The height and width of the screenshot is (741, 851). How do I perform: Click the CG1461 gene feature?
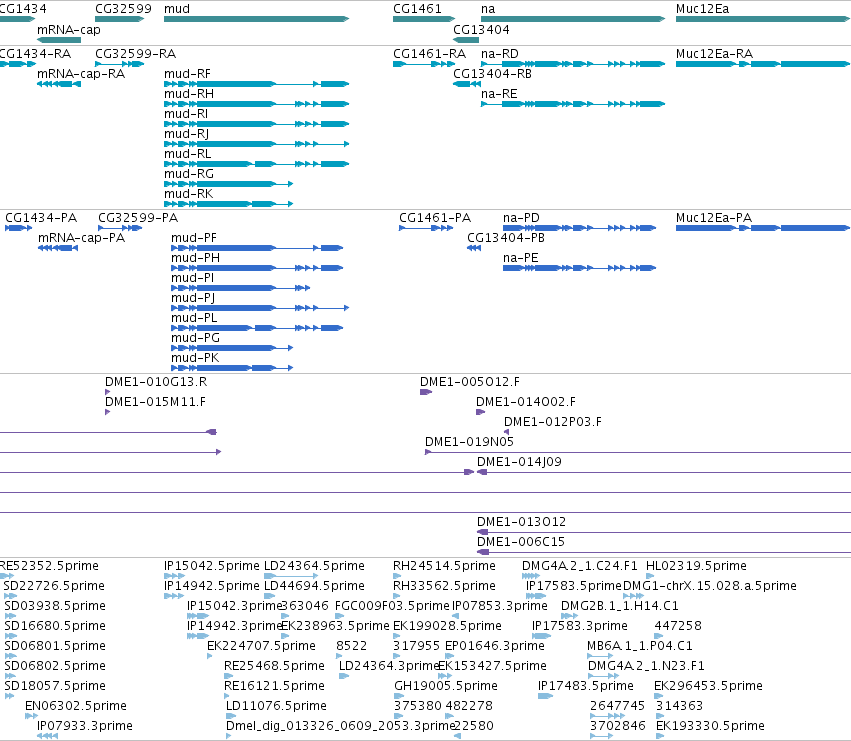[x=424, y=19]
